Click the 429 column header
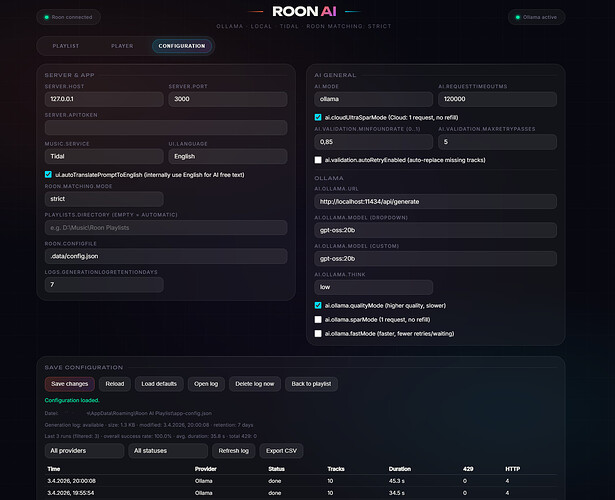The image size is (615, 500). click(x=468, y=469)
